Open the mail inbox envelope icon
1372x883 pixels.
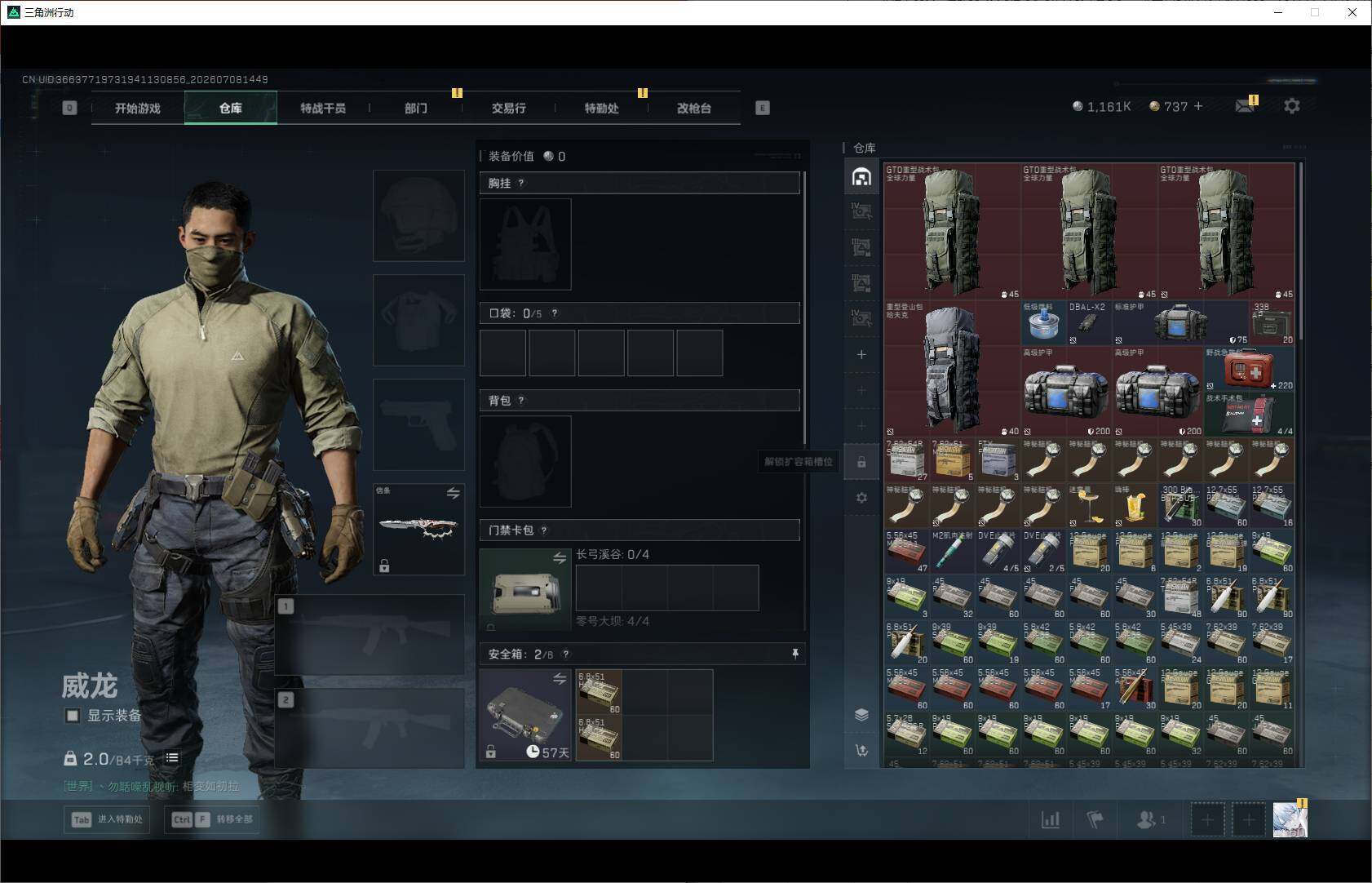pos(1245,106)
